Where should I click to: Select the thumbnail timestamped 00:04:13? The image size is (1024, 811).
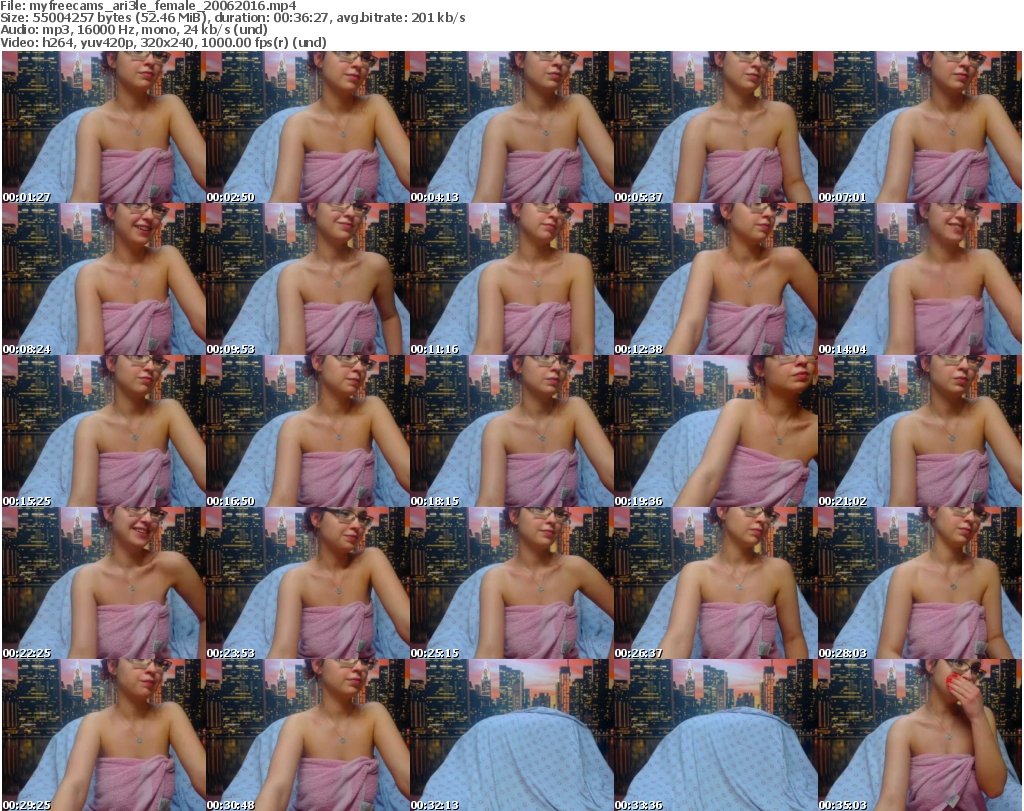pyautogui.click(x=511, y=127)
